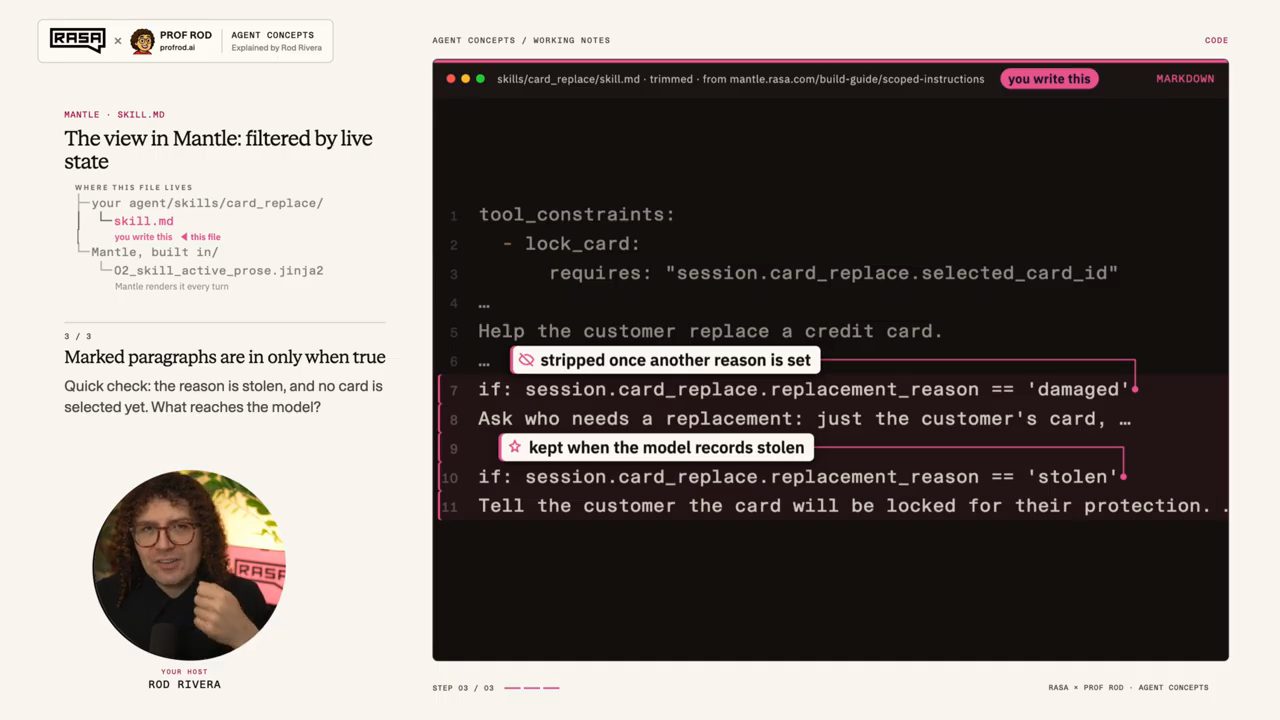Screen dimensions: 1280x720
Task: Click the 'WHERE THIS FILE LIVES' caption
Action: pyautogui.click(x=133, y=187)
